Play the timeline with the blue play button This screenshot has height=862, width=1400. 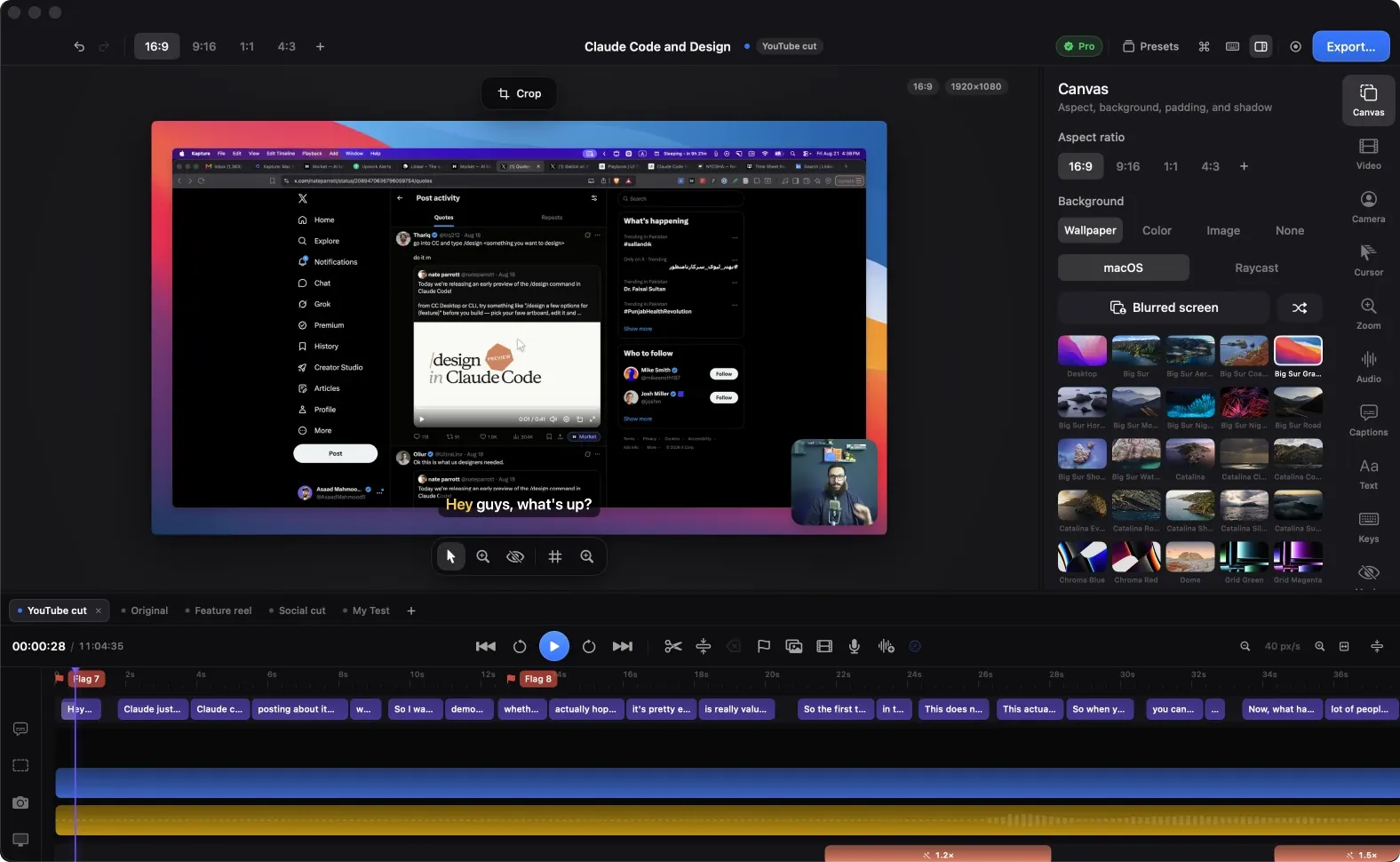553,646
